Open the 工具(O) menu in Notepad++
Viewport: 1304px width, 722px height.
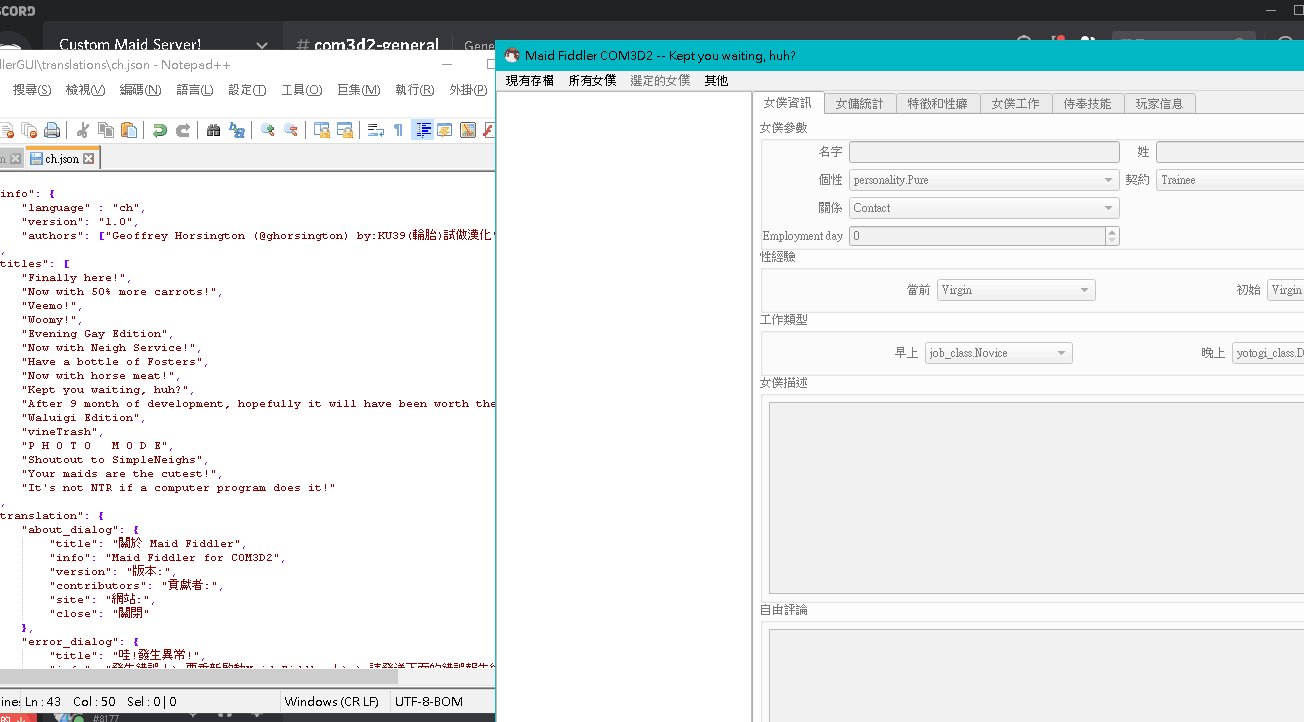[301, 90]
